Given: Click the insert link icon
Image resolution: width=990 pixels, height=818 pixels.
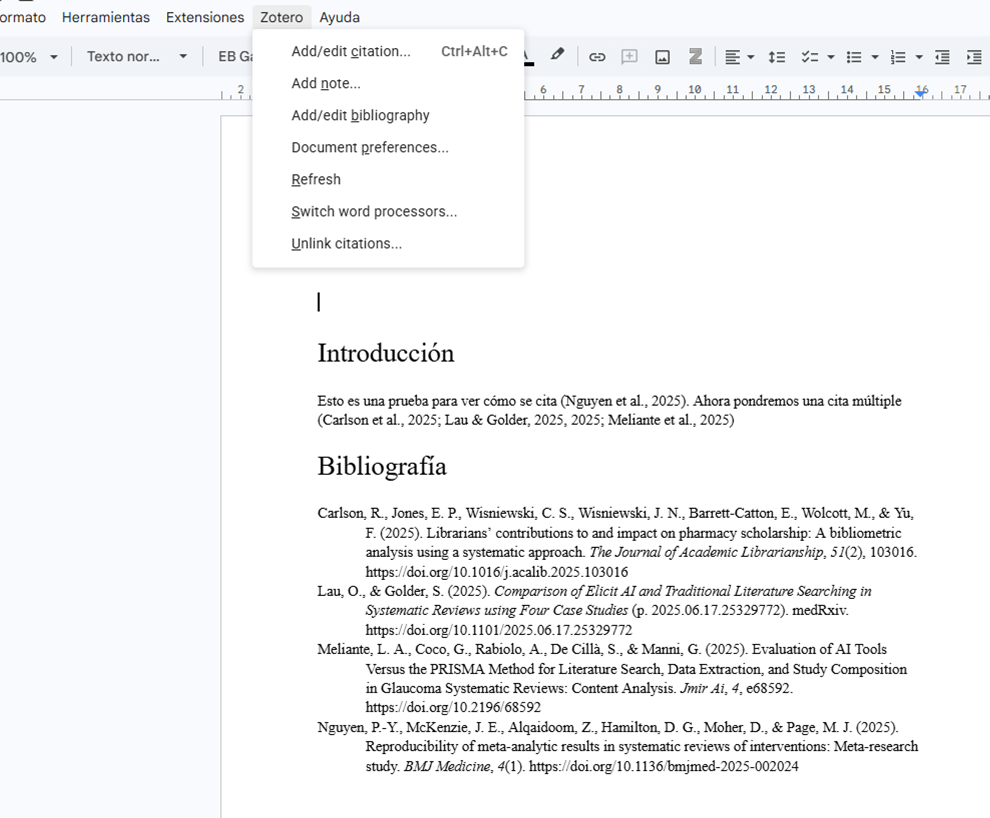Looking at the screenshot, I should coord(597,57).
